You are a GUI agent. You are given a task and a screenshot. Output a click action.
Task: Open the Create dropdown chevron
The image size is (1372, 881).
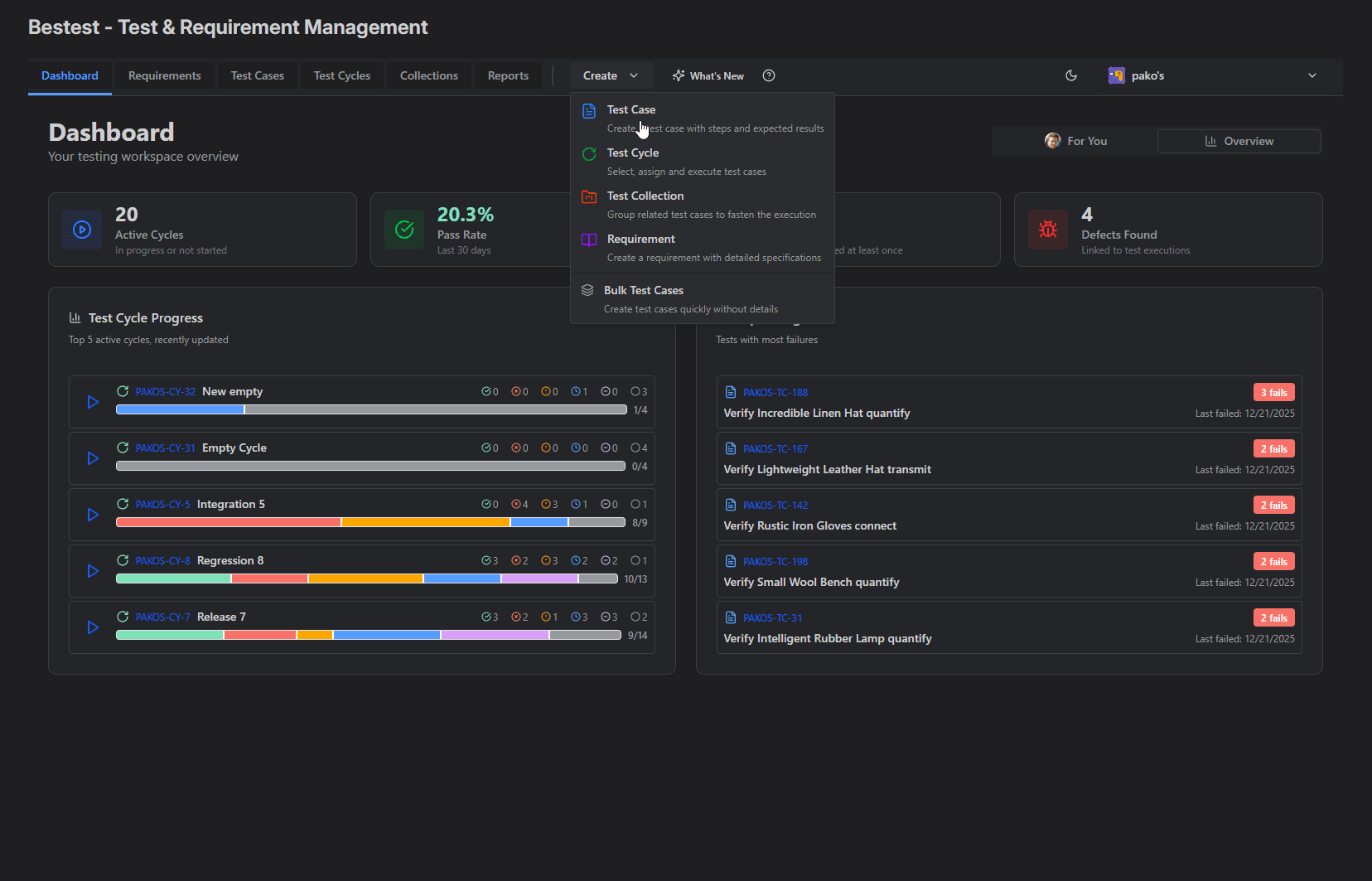point(635,75)
